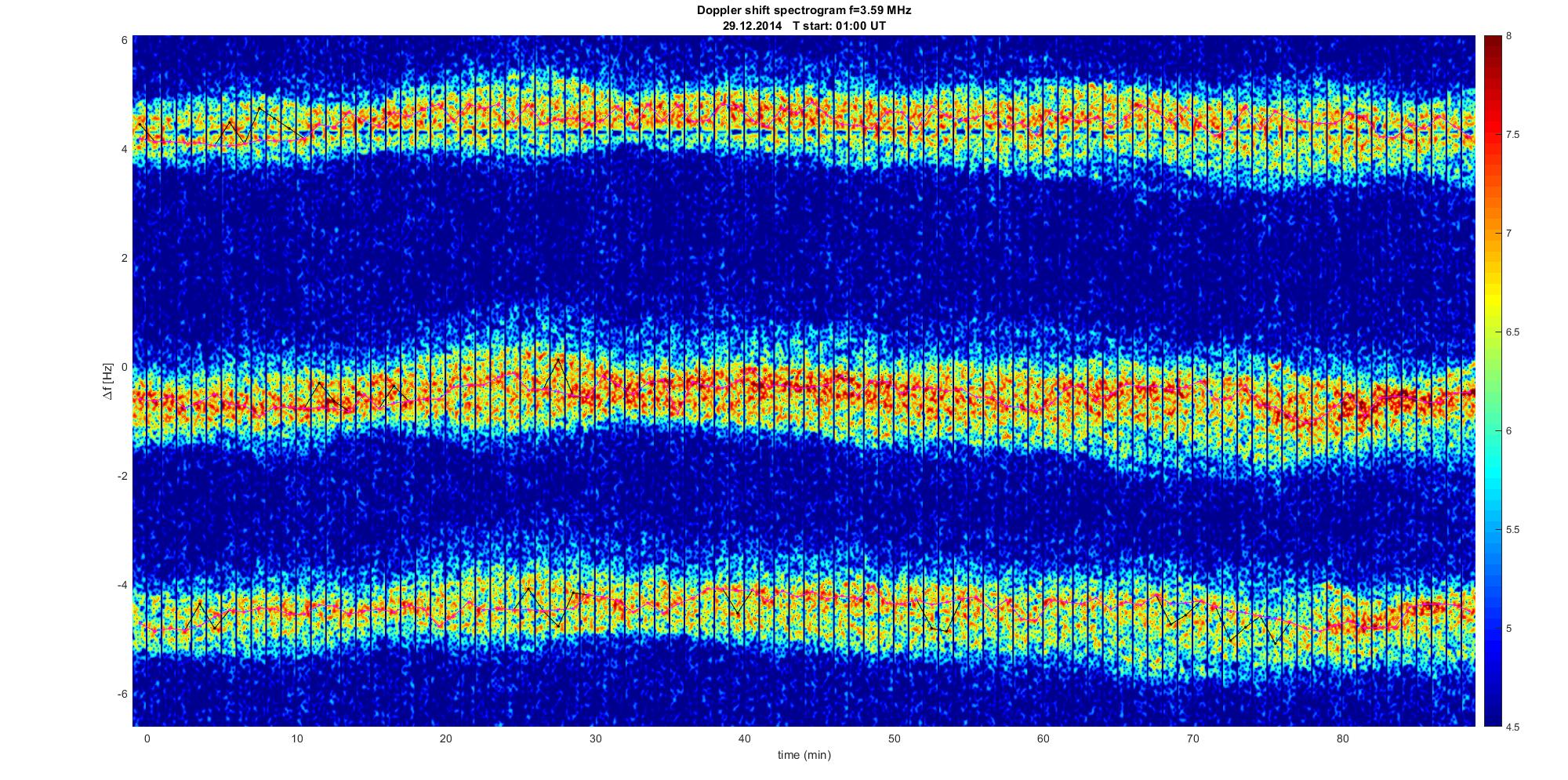The image size is (1568, 780).
Task: Click the plot title 'Doppler shift spectrogram f=3.59 MHz'
Action: tap(804, 10)
